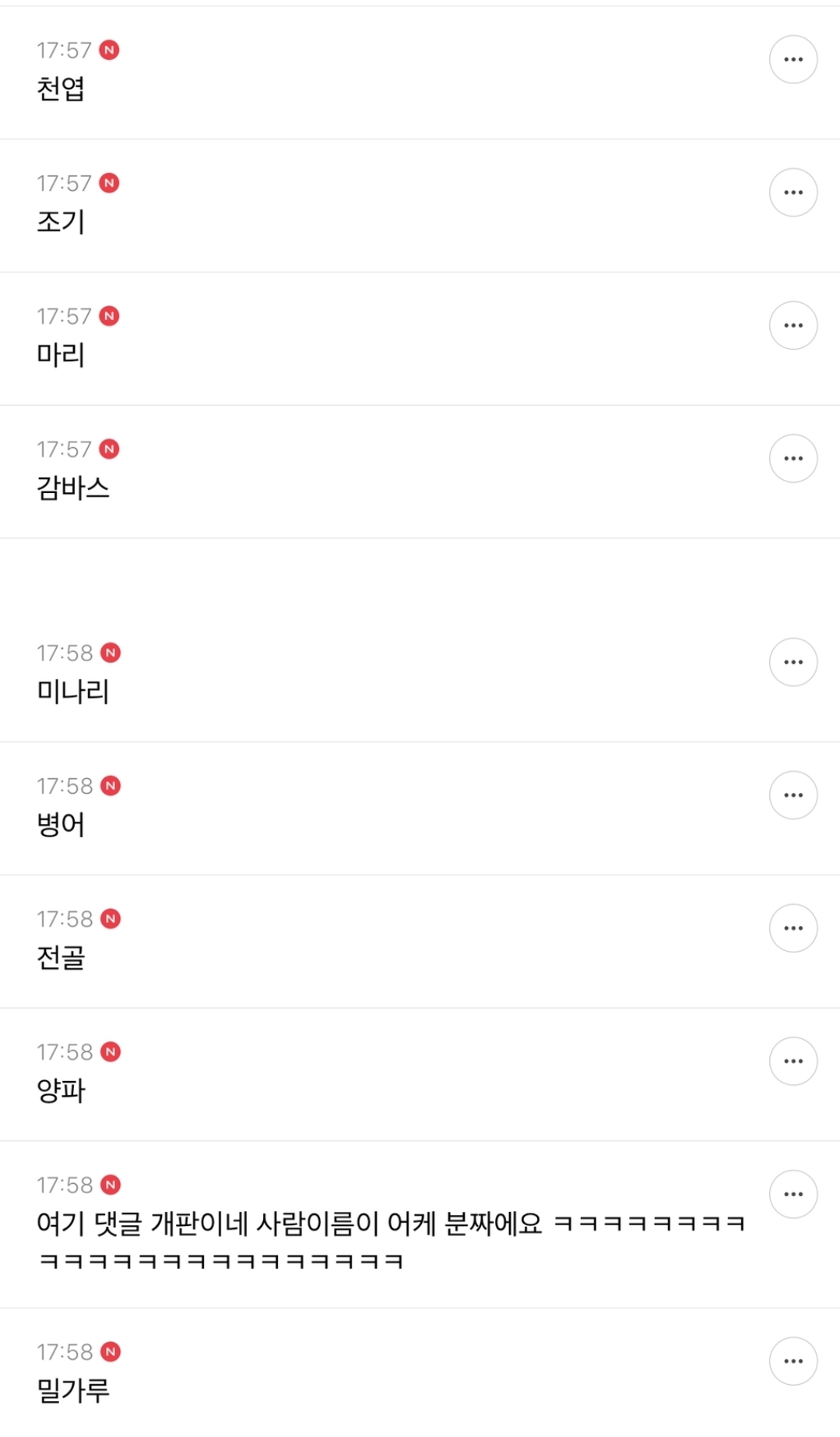Screen dimensions: 840x1437
Task: Tap the three-dot button beside comment 밀가루
Action: pos(793,1361)
